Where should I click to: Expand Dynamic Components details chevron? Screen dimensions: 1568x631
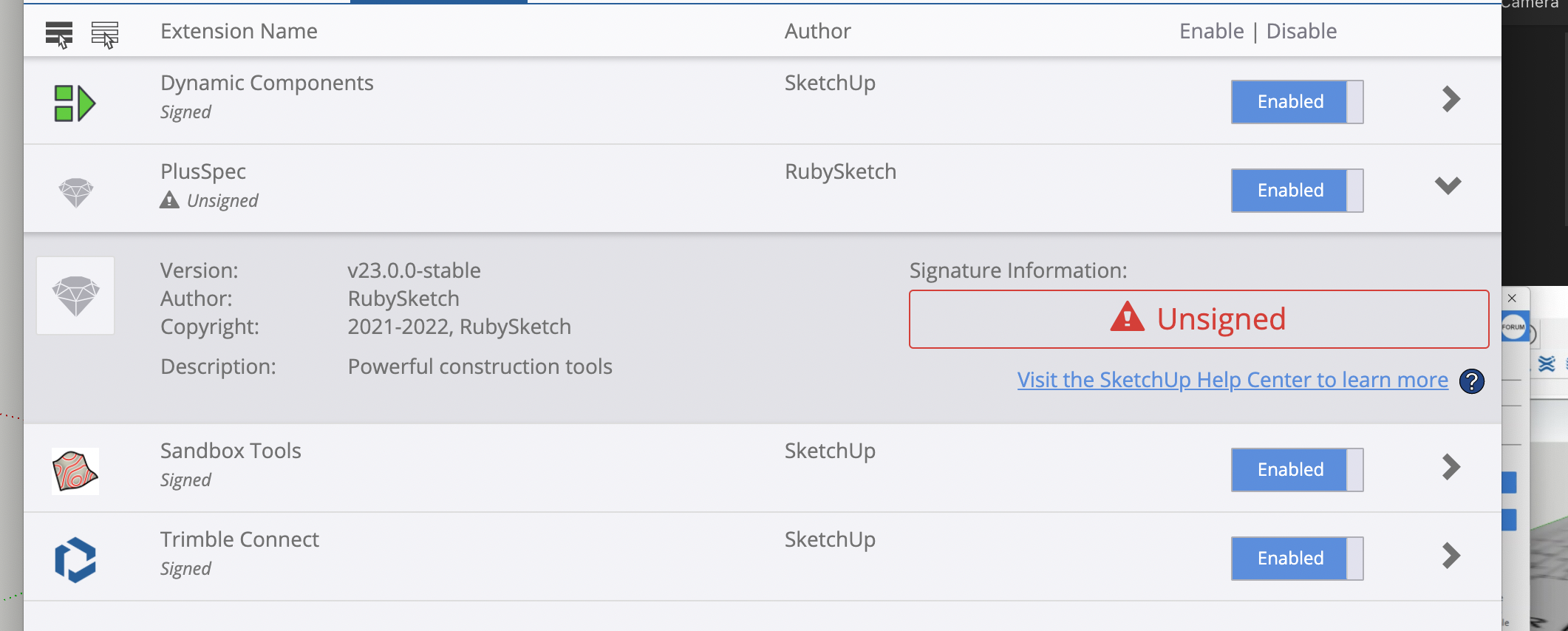pos(1451,99)
